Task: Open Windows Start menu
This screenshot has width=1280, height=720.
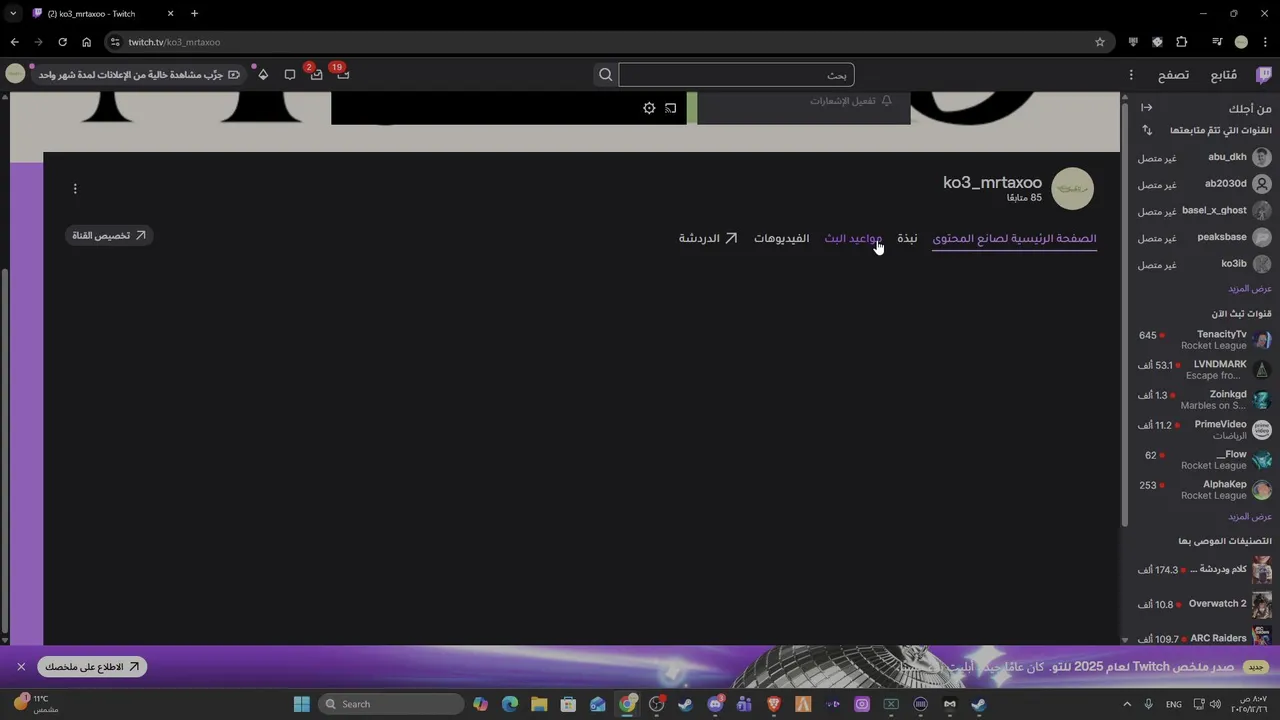Action: [302, 704]
